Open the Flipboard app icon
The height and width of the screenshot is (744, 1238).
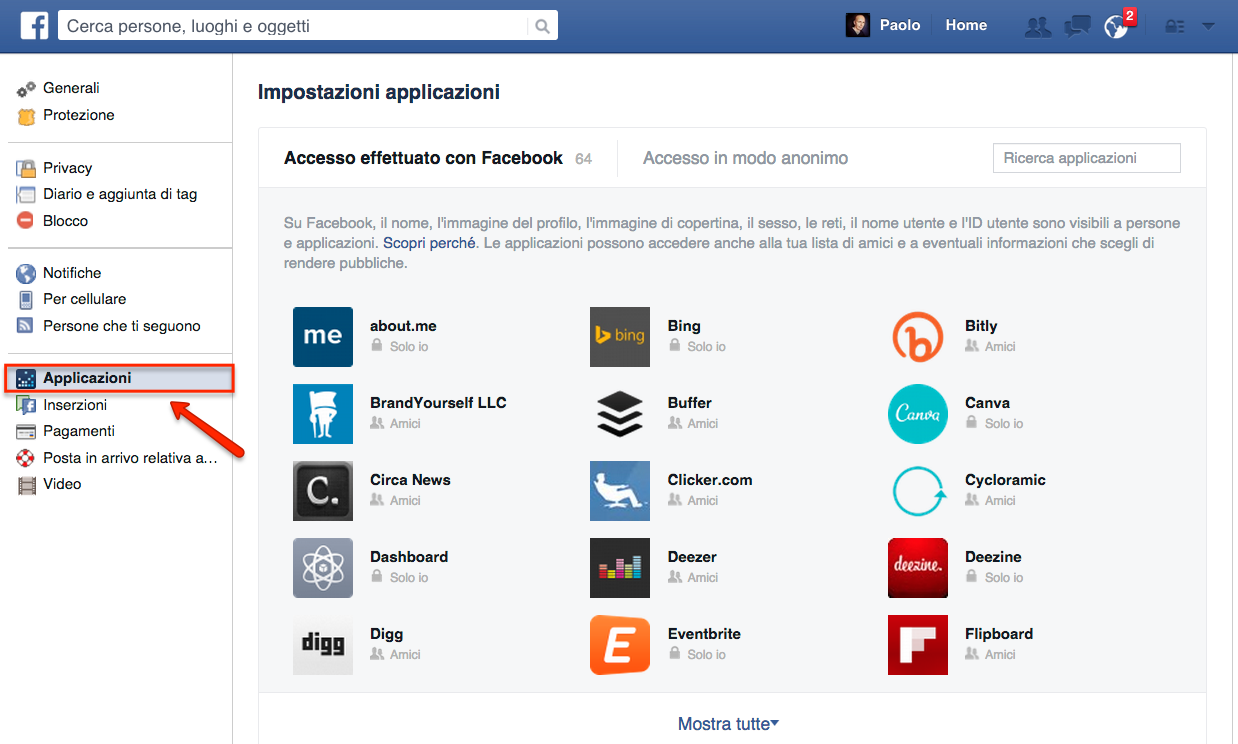point(918,645)
